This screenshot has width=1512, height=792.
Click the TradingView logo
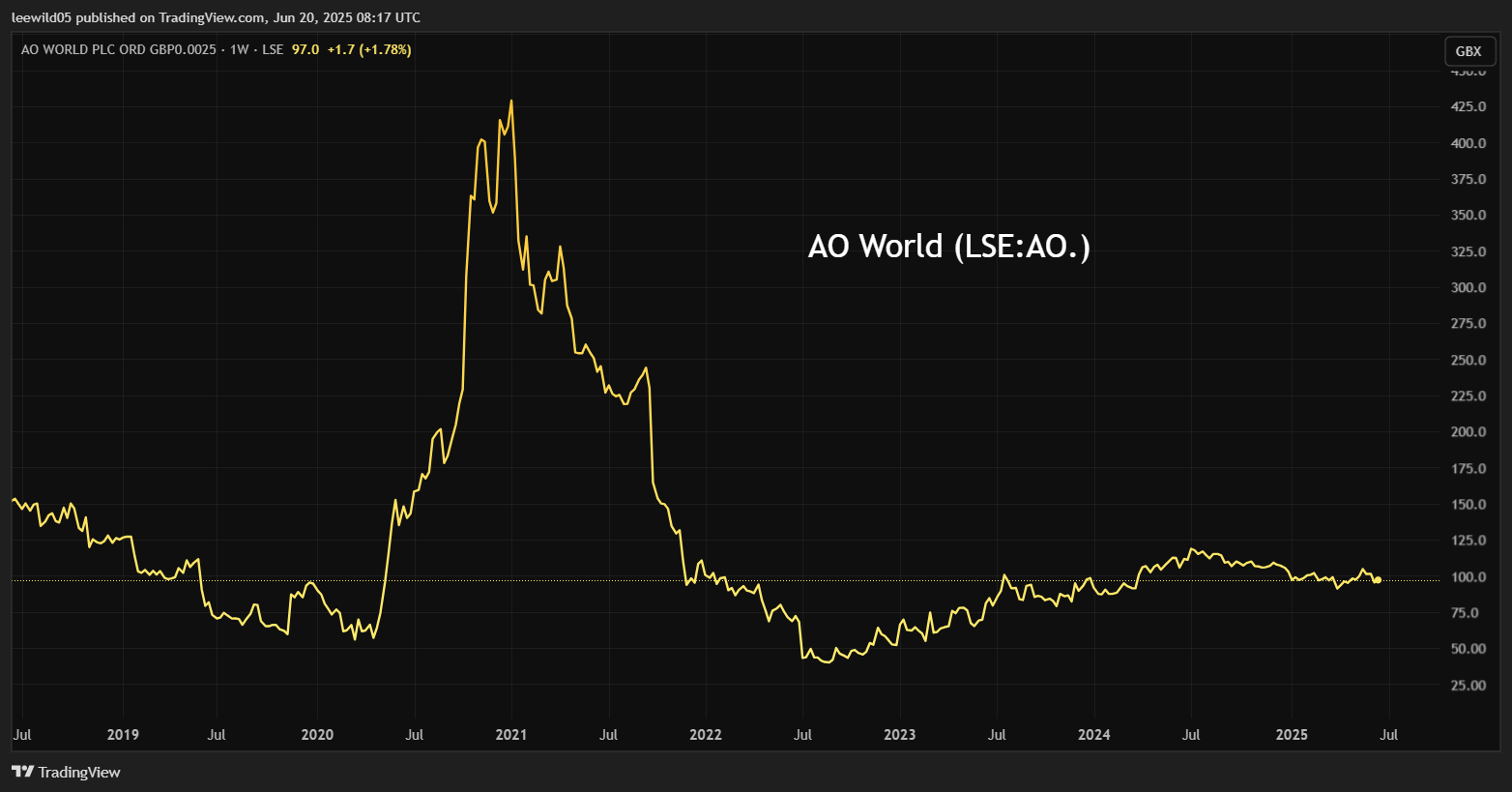(x=66, y=772)
